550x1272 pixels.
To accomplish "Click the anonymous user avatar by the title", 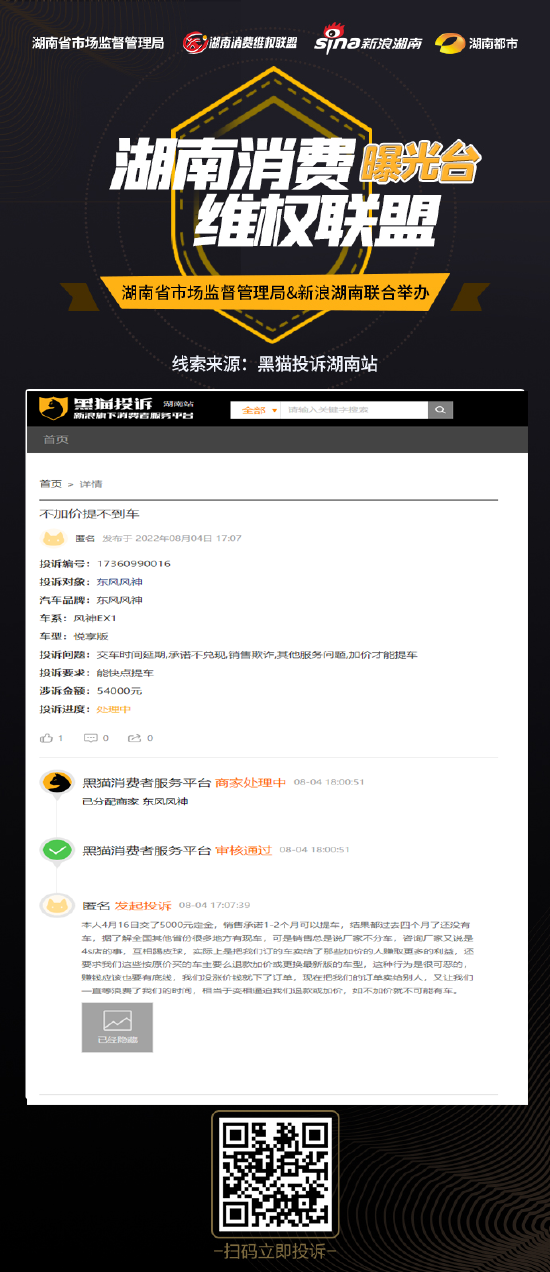I will coord(54,538).
